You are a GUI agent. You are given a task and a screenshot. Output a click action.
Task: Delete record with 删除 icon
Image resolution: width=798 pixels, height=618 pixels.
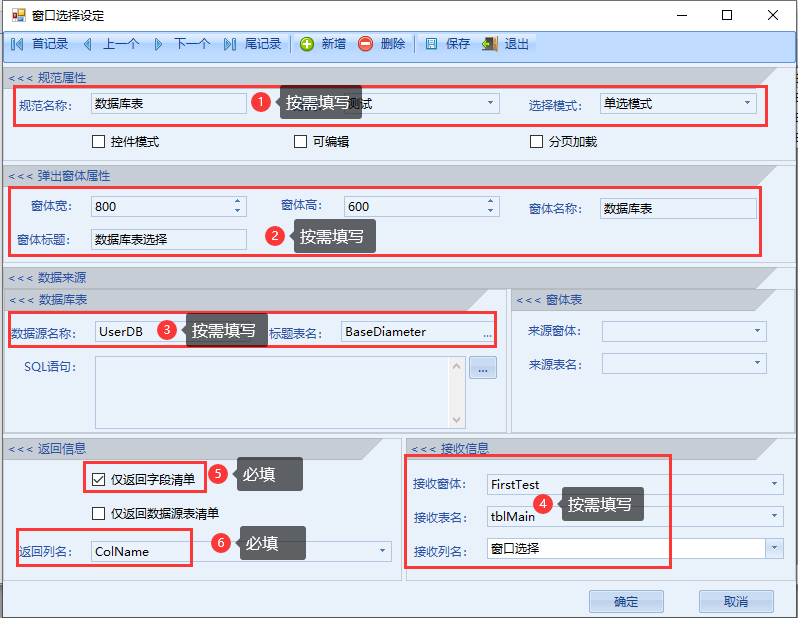coord(365,44)
